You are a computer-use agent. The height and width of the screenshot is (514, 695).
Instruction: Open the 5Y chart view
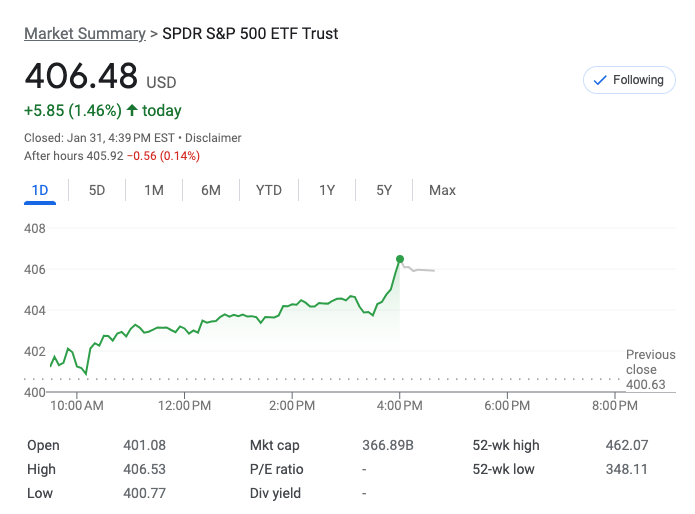(384, 190)
